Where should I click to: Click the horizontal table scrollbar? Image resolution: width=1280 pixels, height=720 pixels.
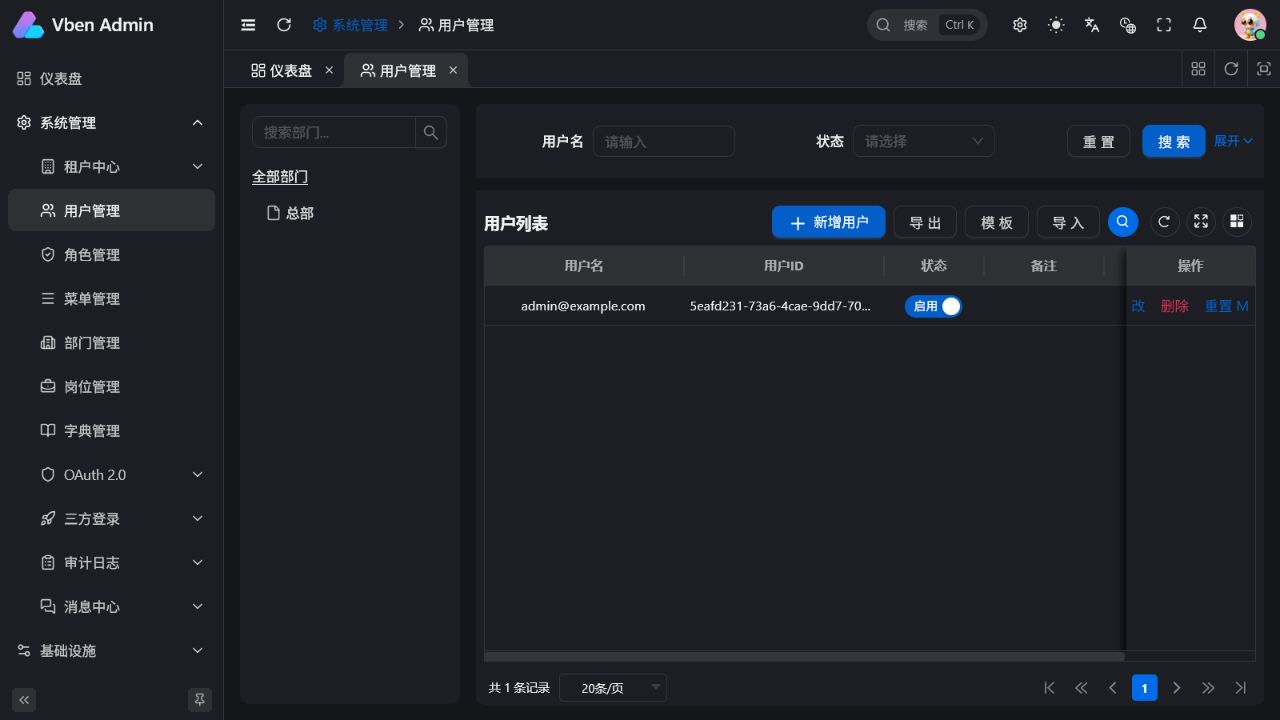805,657
